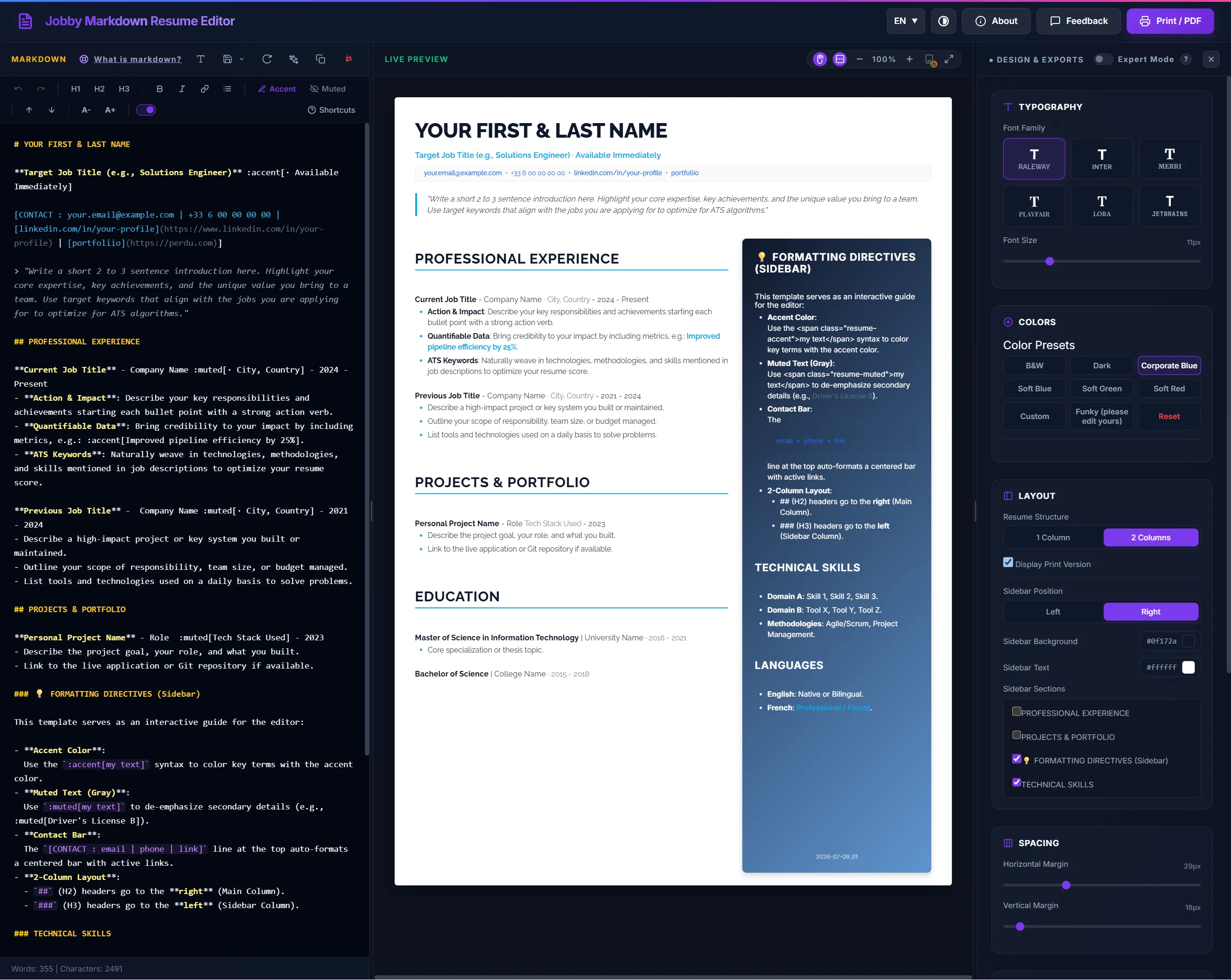Click the red spray-clean icon in Markdown header
The width and height of the screenshot is (1231, 980).
(348, 59)
